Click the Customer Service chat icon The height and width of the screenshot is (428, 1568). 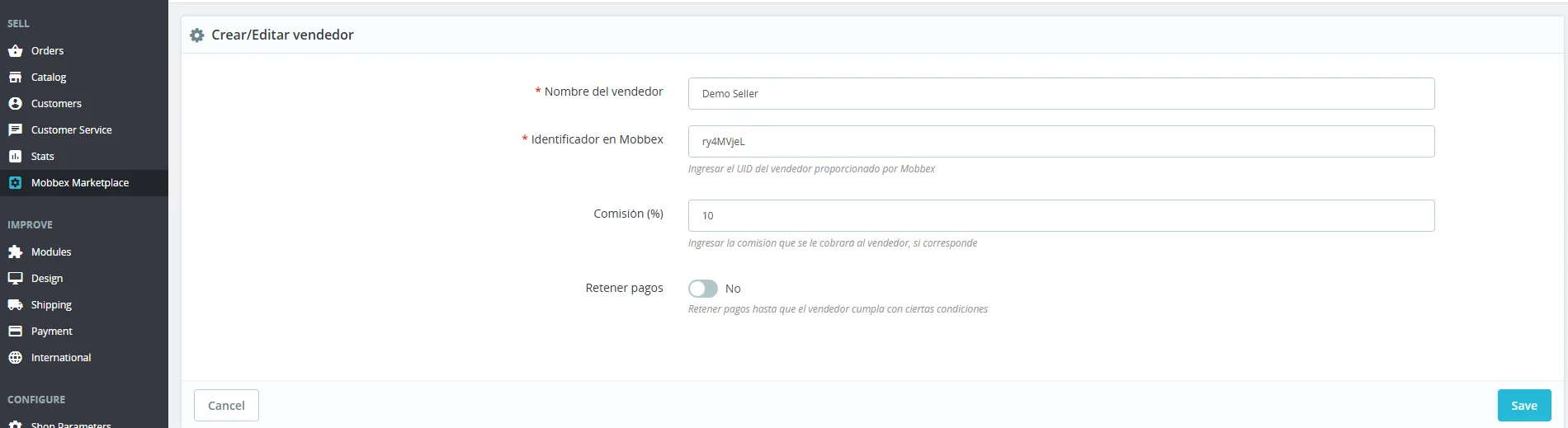15,130
